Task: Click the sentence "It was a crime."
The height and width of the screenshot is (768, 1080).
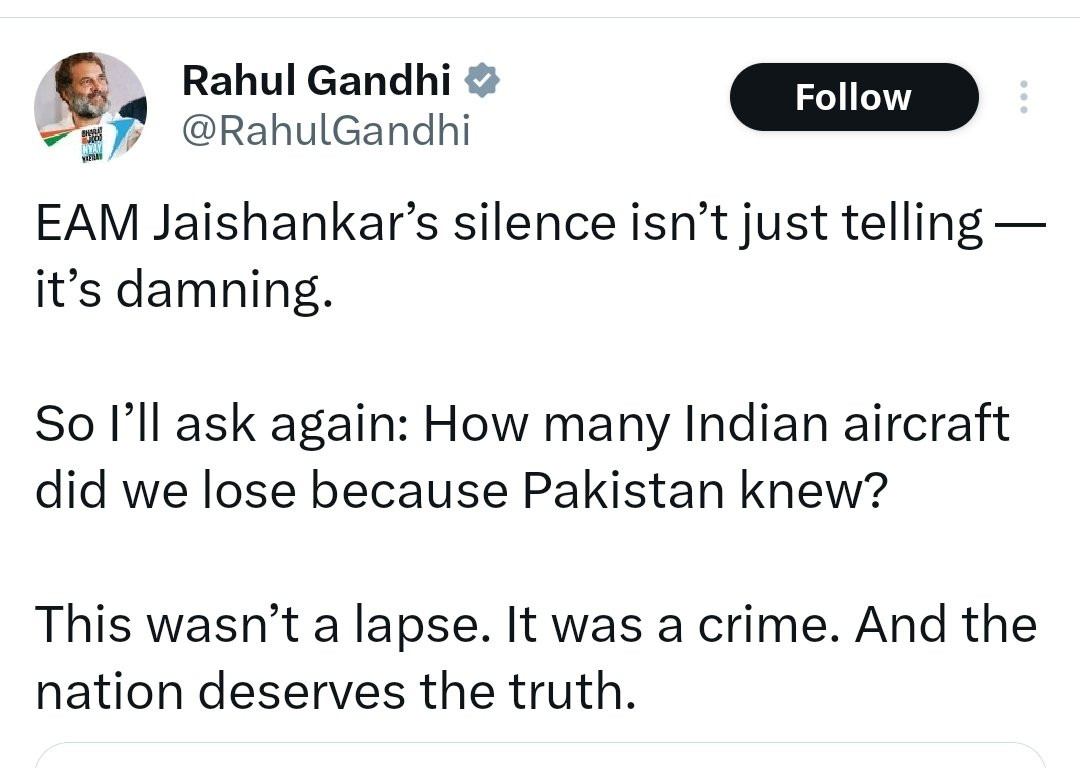Action: tap(677, 624)
